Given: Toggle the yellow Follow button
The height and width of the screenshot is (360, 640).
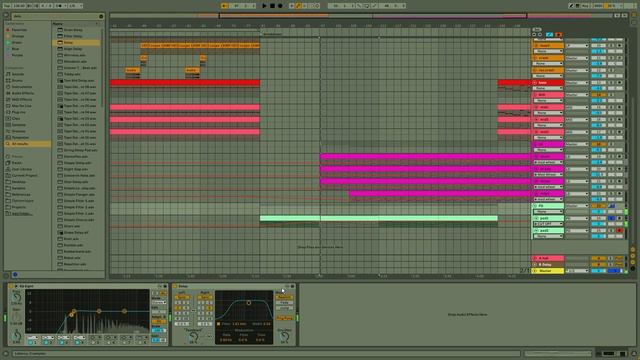Looking at the screenshot, I should click(x=224, y=6).
